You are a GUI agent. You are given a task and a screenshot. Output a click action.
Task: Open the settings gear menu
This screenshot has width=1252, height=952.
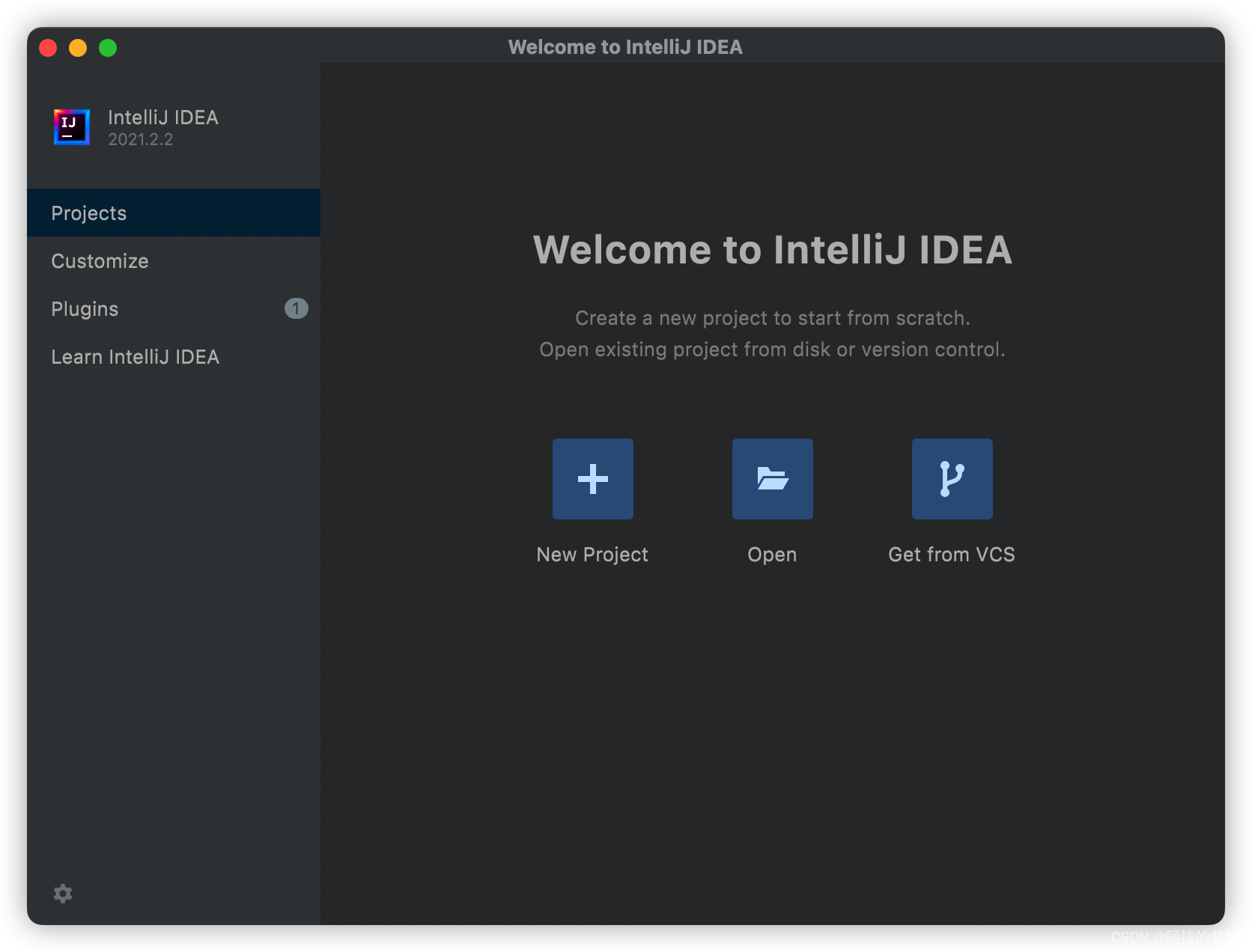click(63, 893)
